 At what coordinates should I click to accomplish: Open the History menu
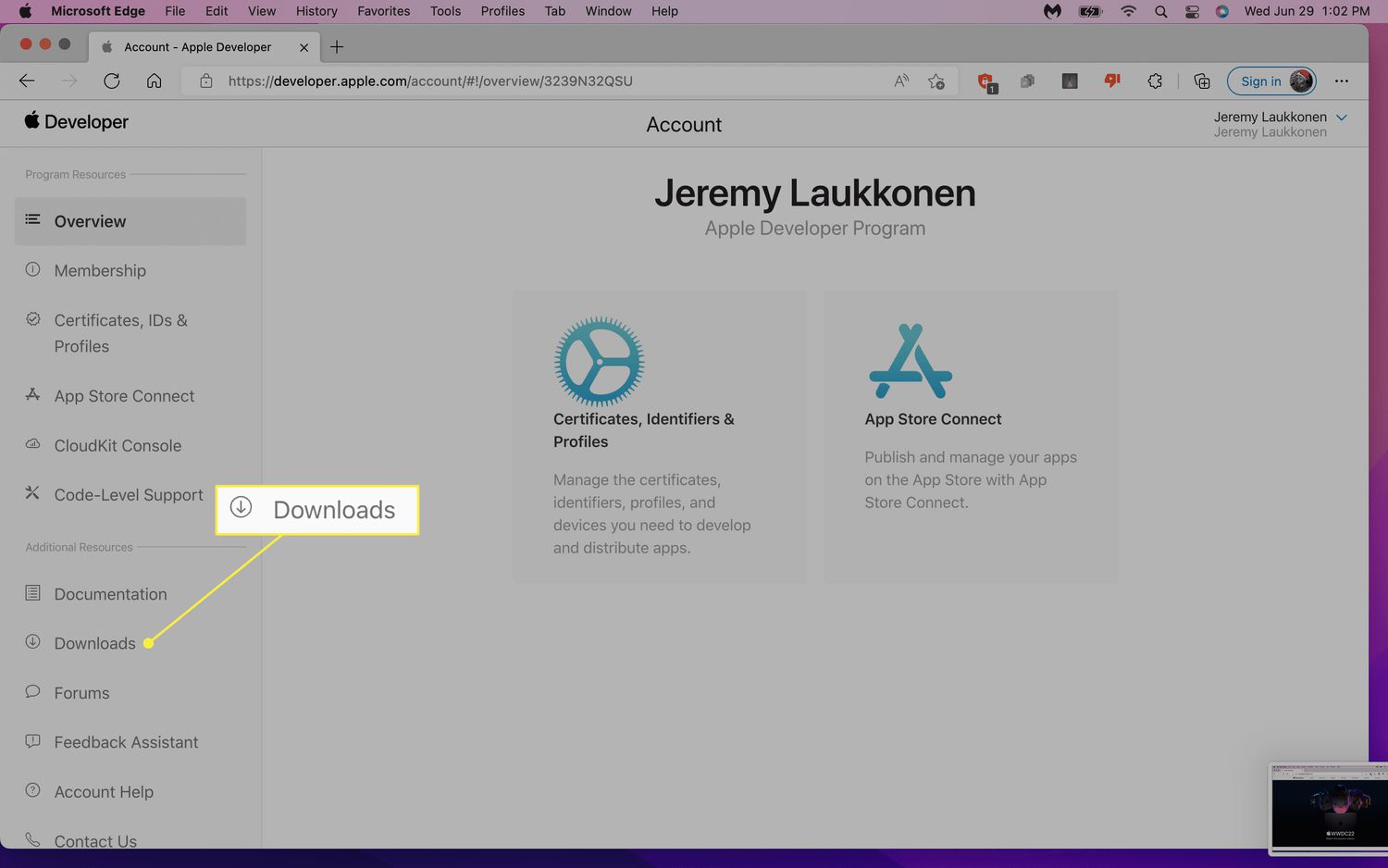click(316, 11)
